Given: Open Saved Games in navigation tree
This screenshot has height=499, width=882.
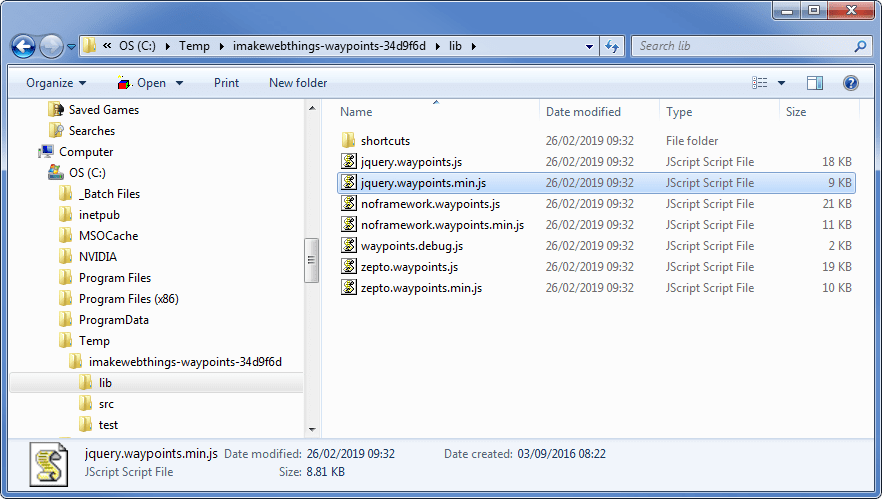Looking at the screenshot, I should pos(104,110).
